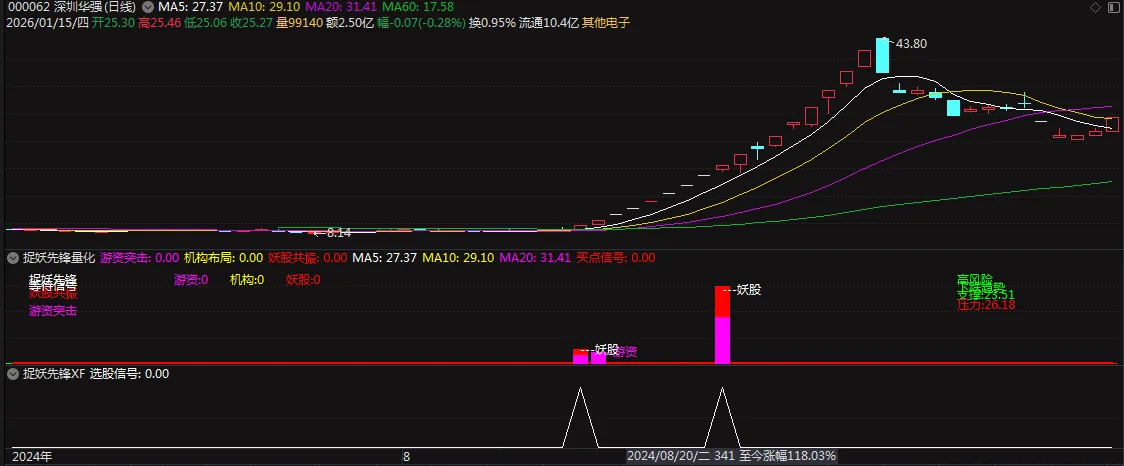Viewport: 1124px width, 466px height.
Task: Click the date 2026/01/15/四
Action: (48, 22)
